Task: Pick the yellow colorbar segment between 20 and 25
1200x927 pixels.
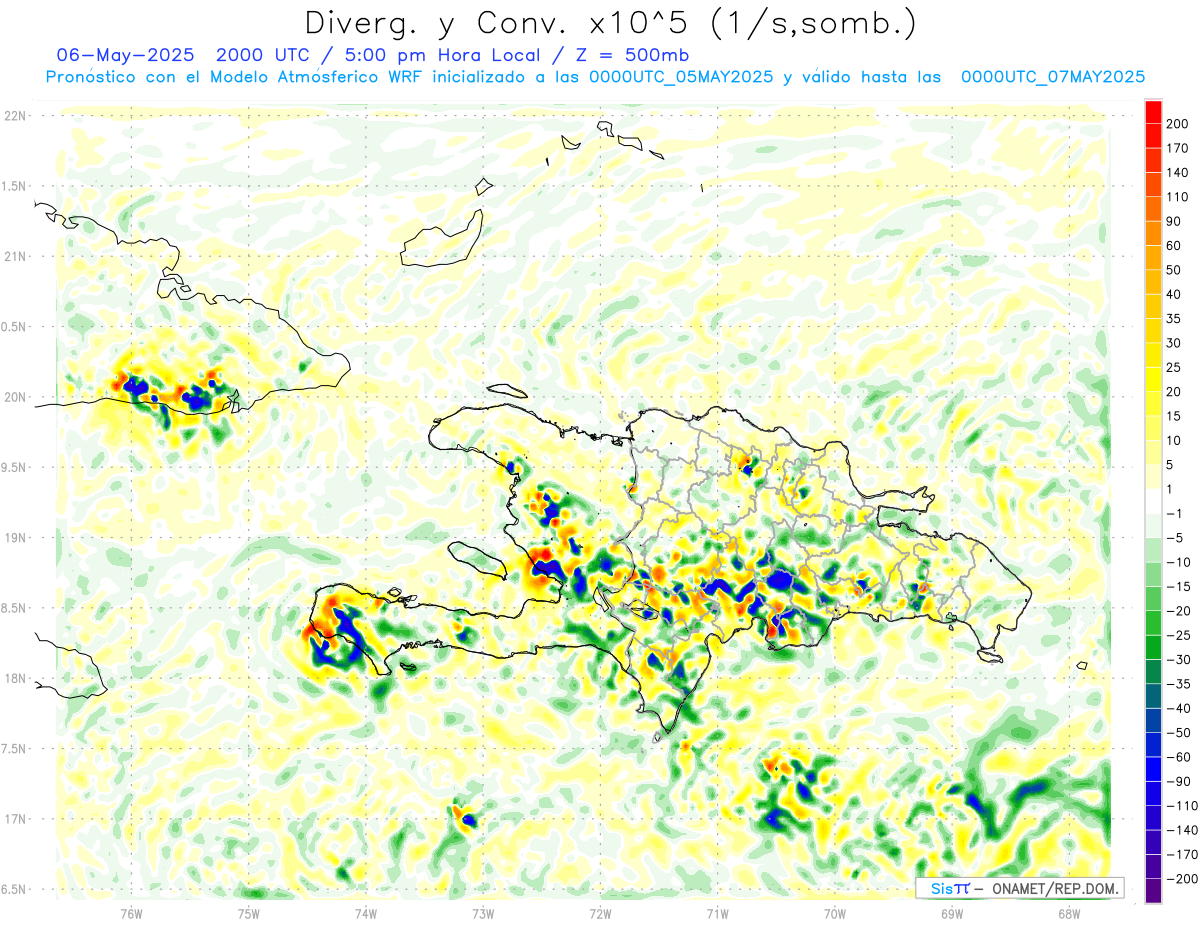Action: [1153, 380]
